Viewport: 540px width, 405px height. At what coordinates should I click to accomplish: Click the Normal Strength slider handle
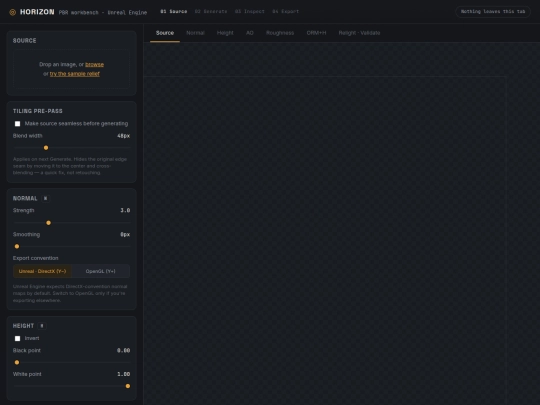point(49,223)
